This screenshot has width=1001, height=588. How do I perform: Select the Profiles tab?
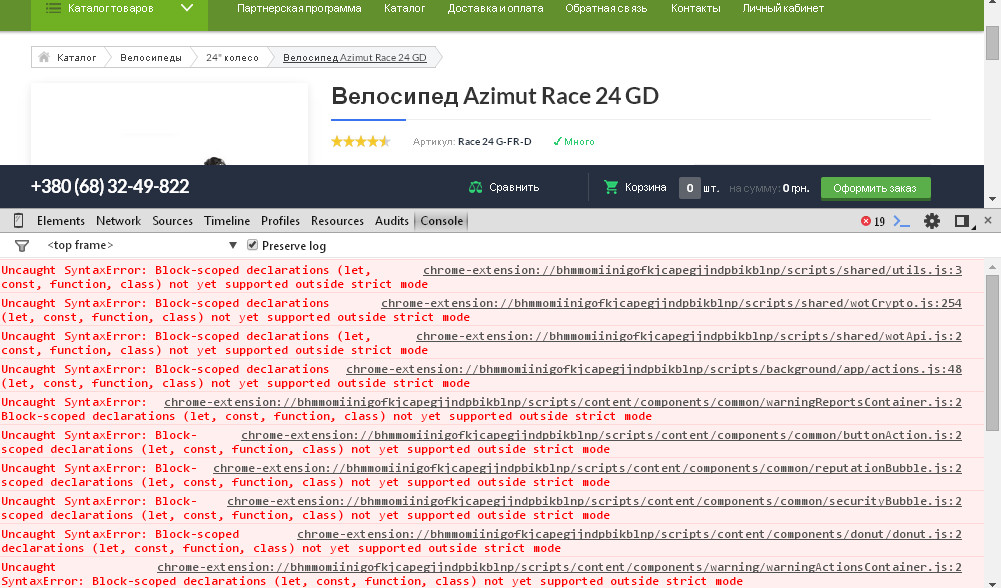(280, 221)
